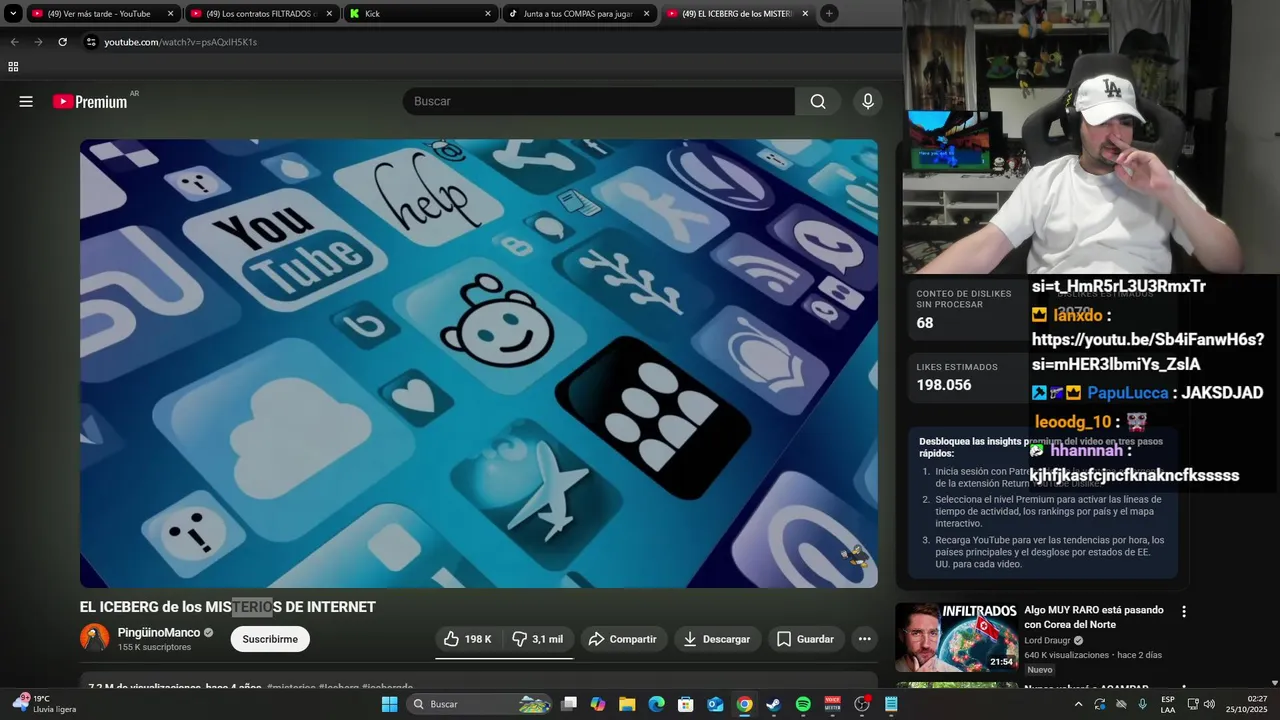The height and width of the screenshot is (720, 1280).
Task: Open the browser apps grid shortcut
Action: point(13,67)
